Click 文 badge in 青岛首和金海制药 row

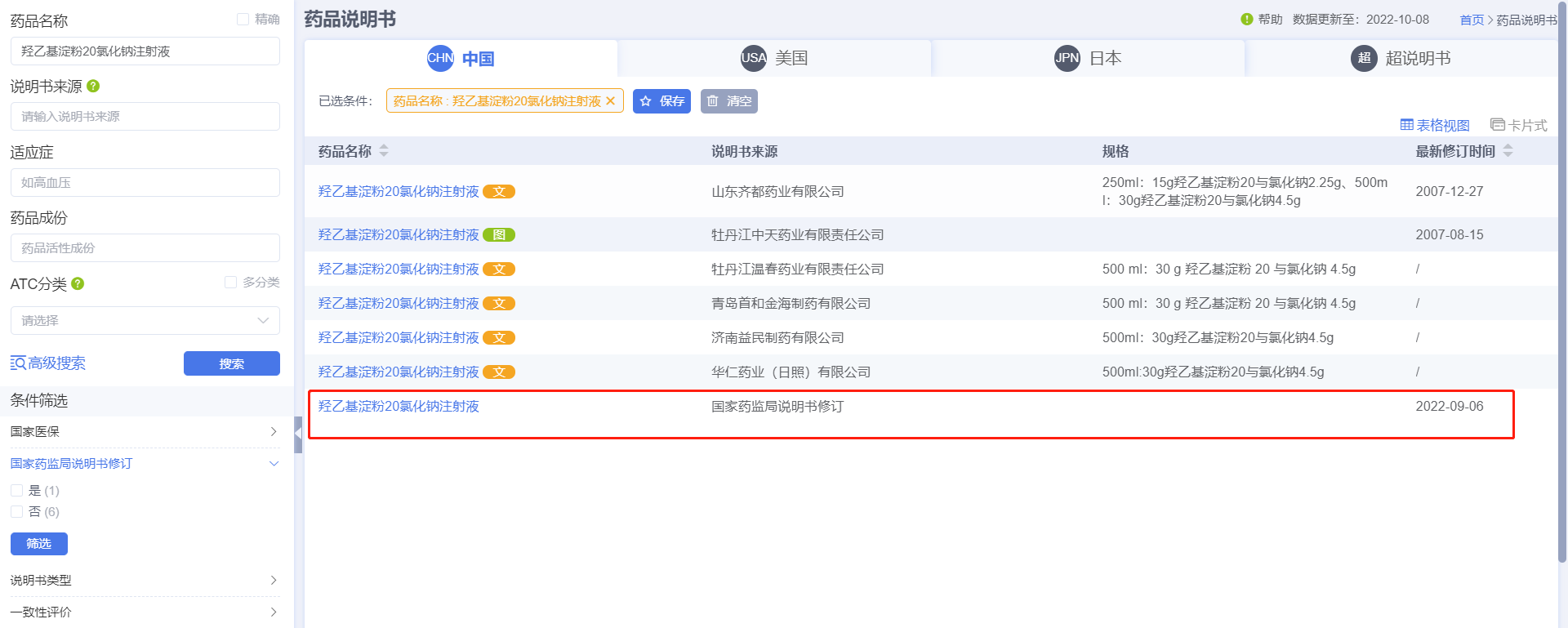click(x=499, y=304)
